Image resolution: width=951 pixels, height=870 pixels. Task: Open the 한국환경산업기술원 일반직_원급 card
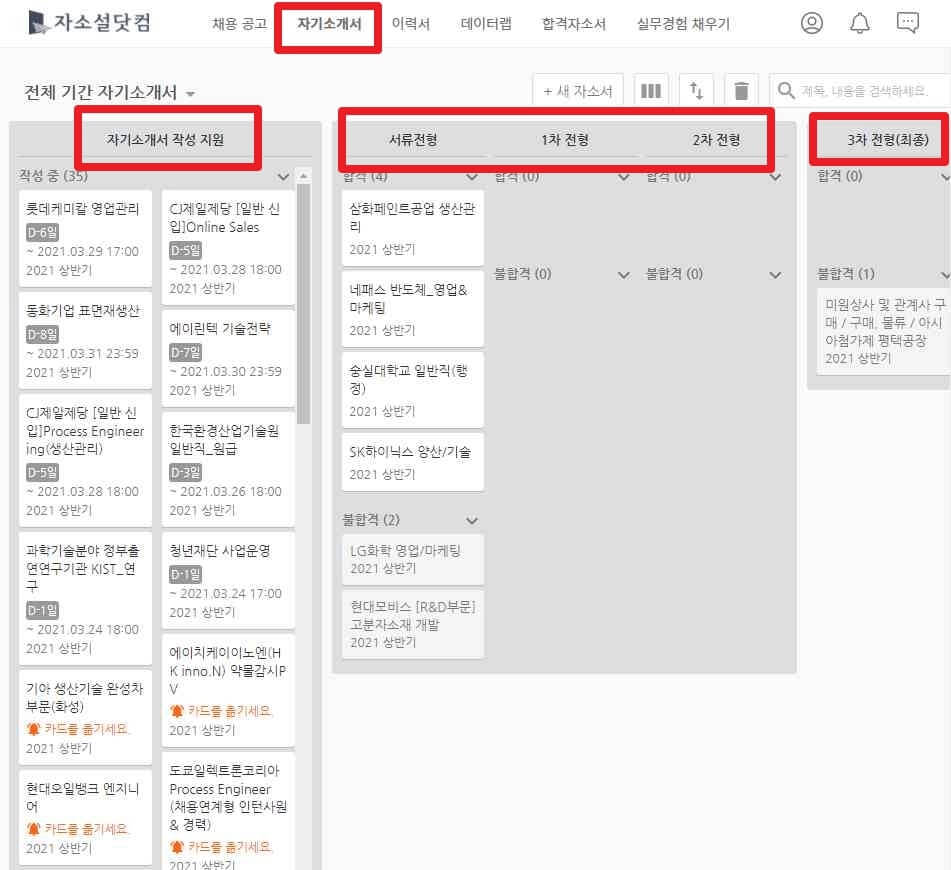[x=227, y=469]
